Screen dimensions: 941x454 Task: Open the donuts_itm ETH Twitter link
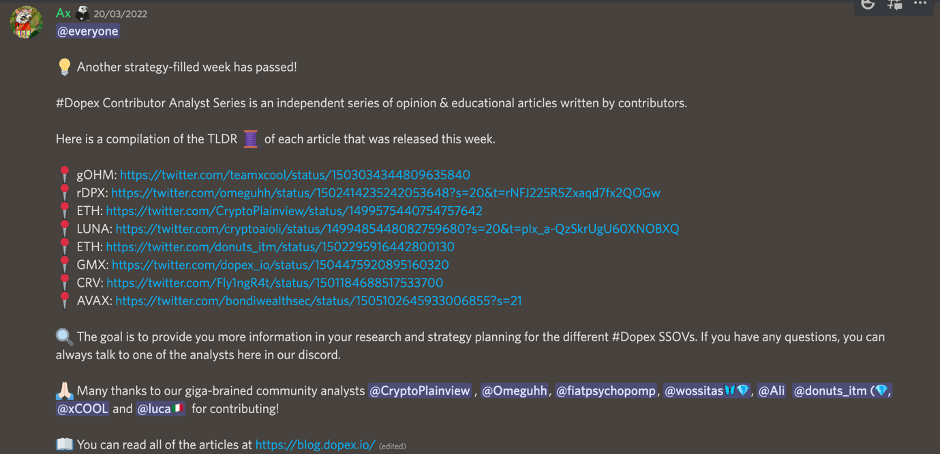click(280, 246)
